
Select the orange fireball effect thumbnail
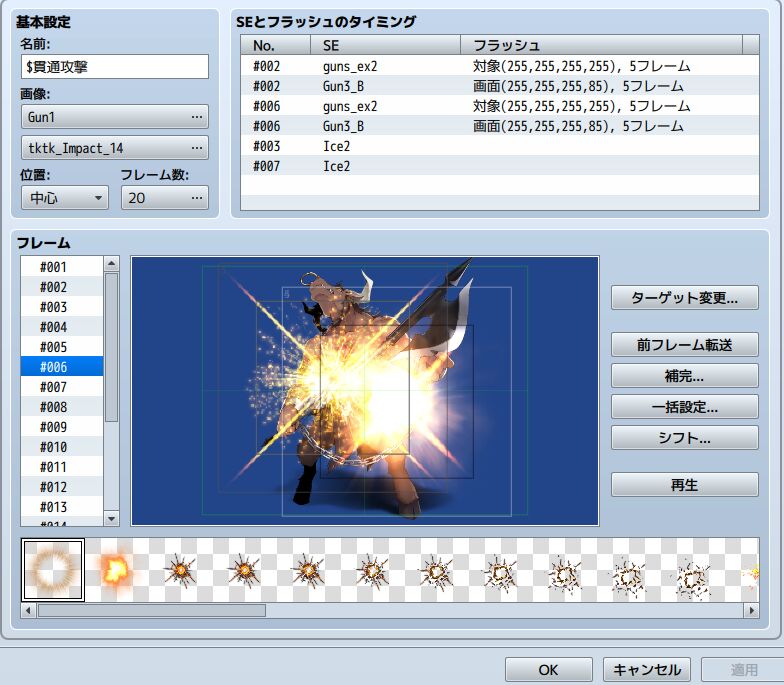click(x=116, y=570)
